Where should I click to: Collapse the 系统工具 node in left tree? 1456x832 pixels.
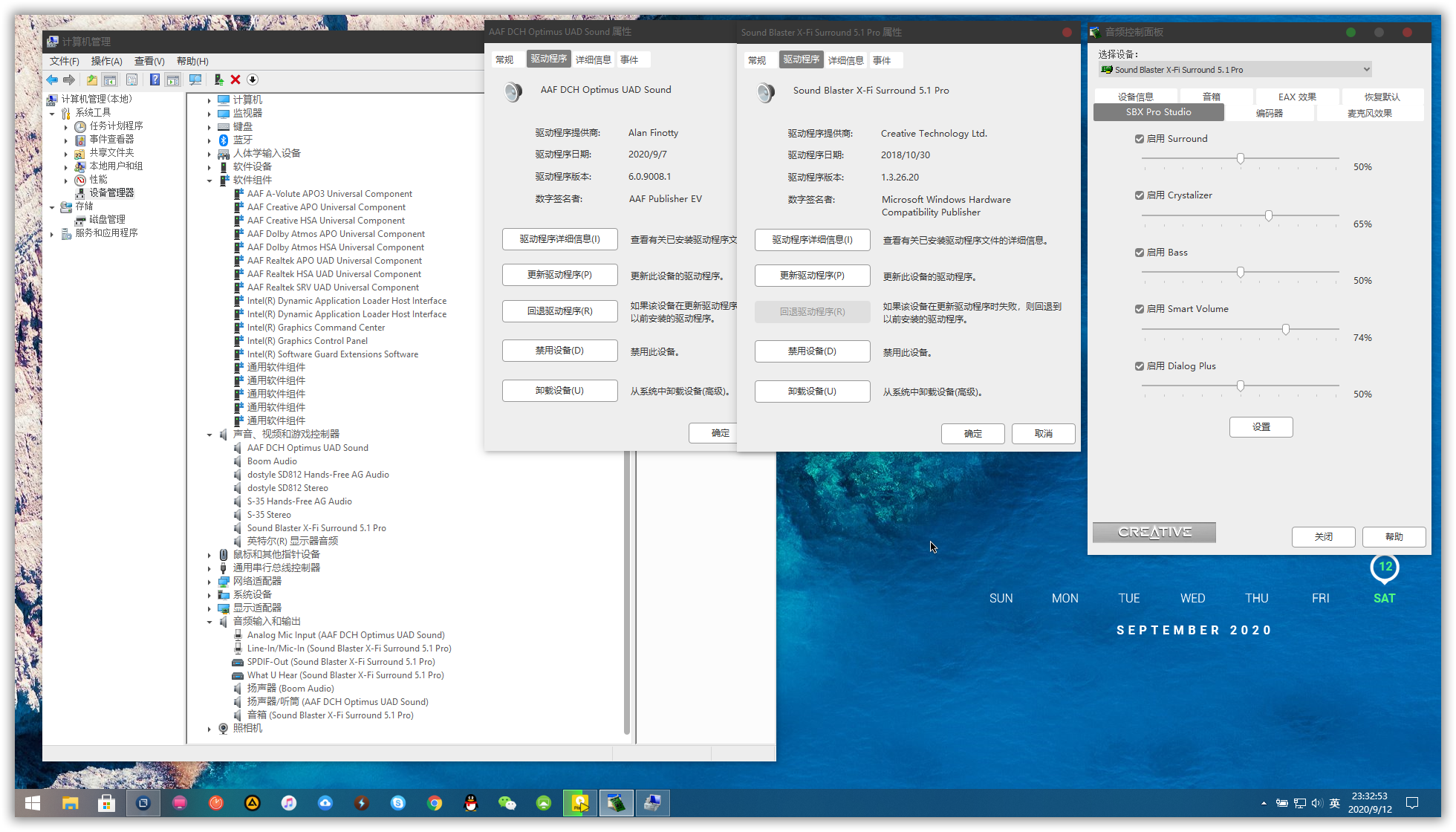(x=52, y=113)
